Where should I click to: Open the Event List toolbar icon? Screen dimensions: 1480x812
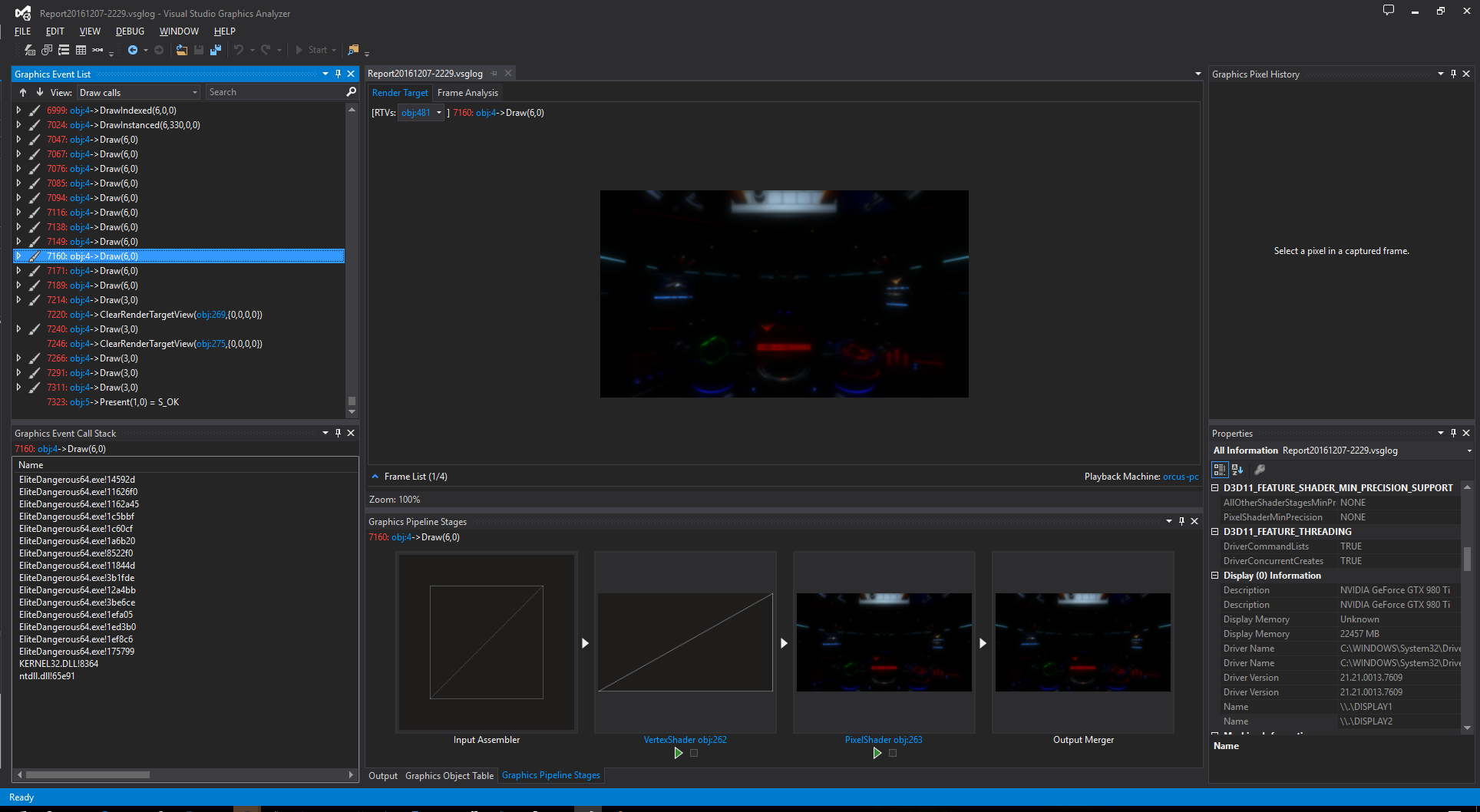coord(30,50)
